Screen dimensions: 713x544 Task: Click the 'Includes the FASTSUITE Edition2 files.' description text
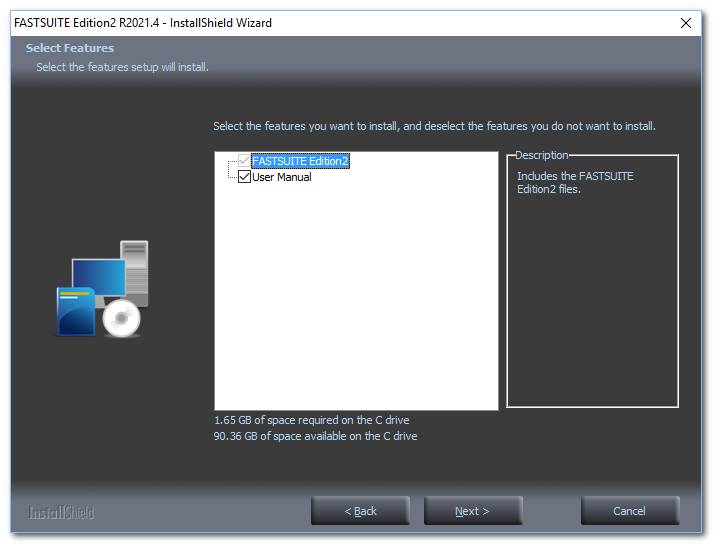click(575, 182)
